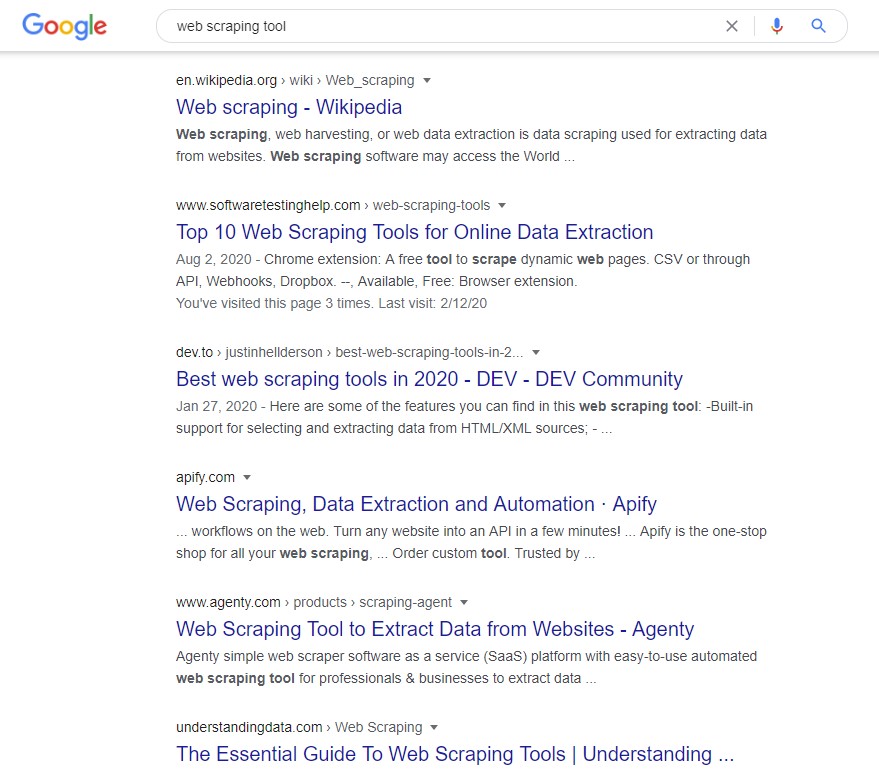Image resolution: width=879 pixels, height=773 pixels.
Task: Expand the dropdown arrow next to en.wikipedia.org URL
Action: click(x=427, y=81)
